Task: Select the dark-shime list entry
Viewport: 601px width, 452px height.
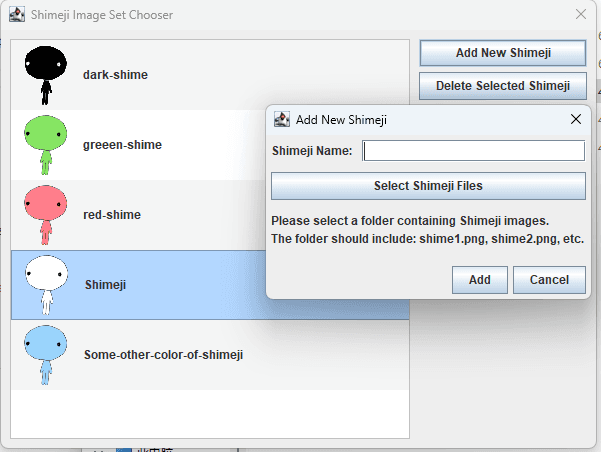Action: [x=210, y=75]
